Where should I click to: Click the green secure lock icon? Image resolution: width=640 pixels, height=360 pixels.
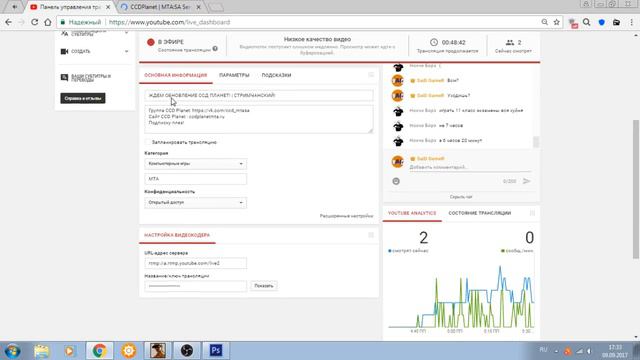(63, 22)
